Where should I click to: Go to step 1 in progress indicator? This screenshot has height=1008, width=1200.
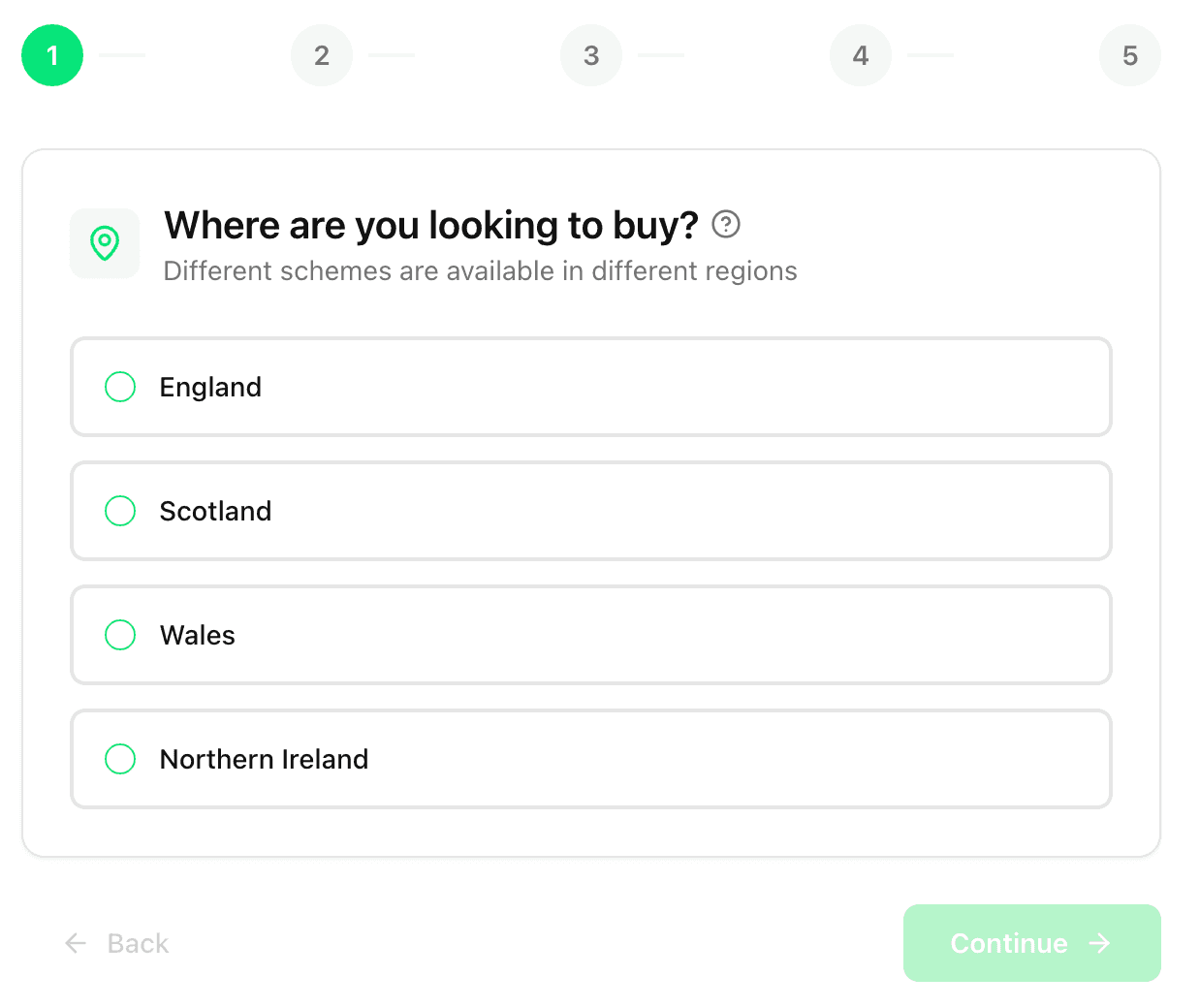tap(52, 55)
